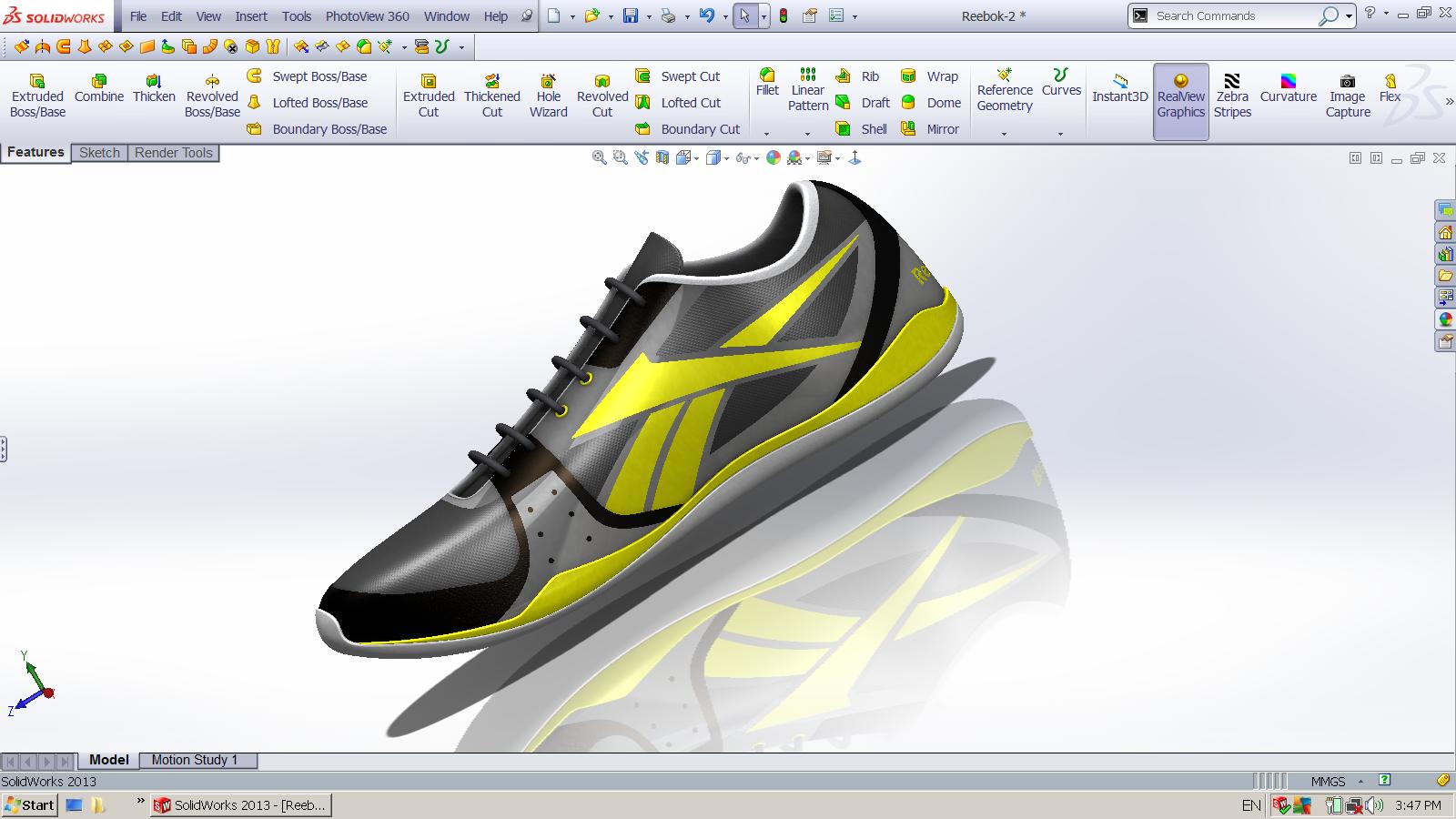Click the volume speaker tray icon
The image size is (1456, 819).
click(x=1372, y=805)
